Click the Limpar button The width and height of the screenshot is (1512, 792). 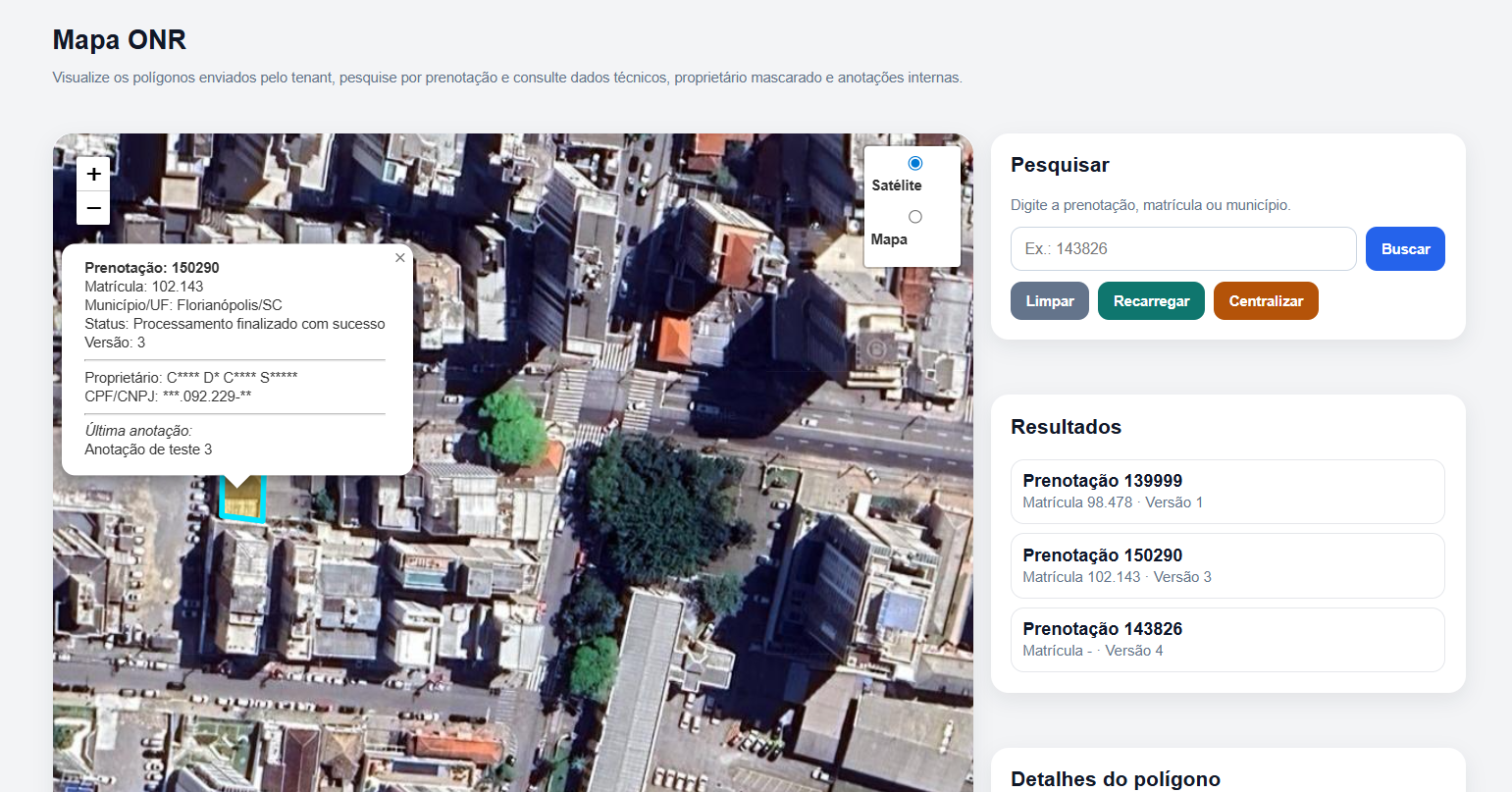[x=1050, y=301]
